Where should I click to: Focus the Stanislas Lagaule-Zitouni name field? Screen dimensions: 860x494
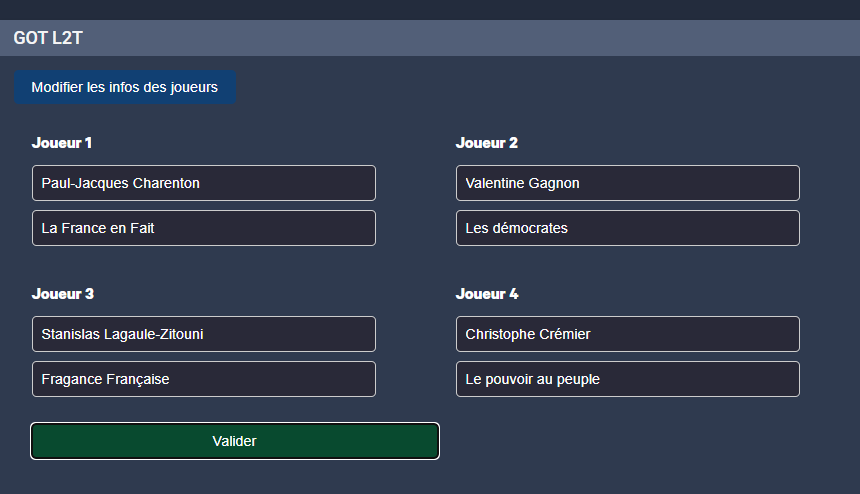coord(203,334)
